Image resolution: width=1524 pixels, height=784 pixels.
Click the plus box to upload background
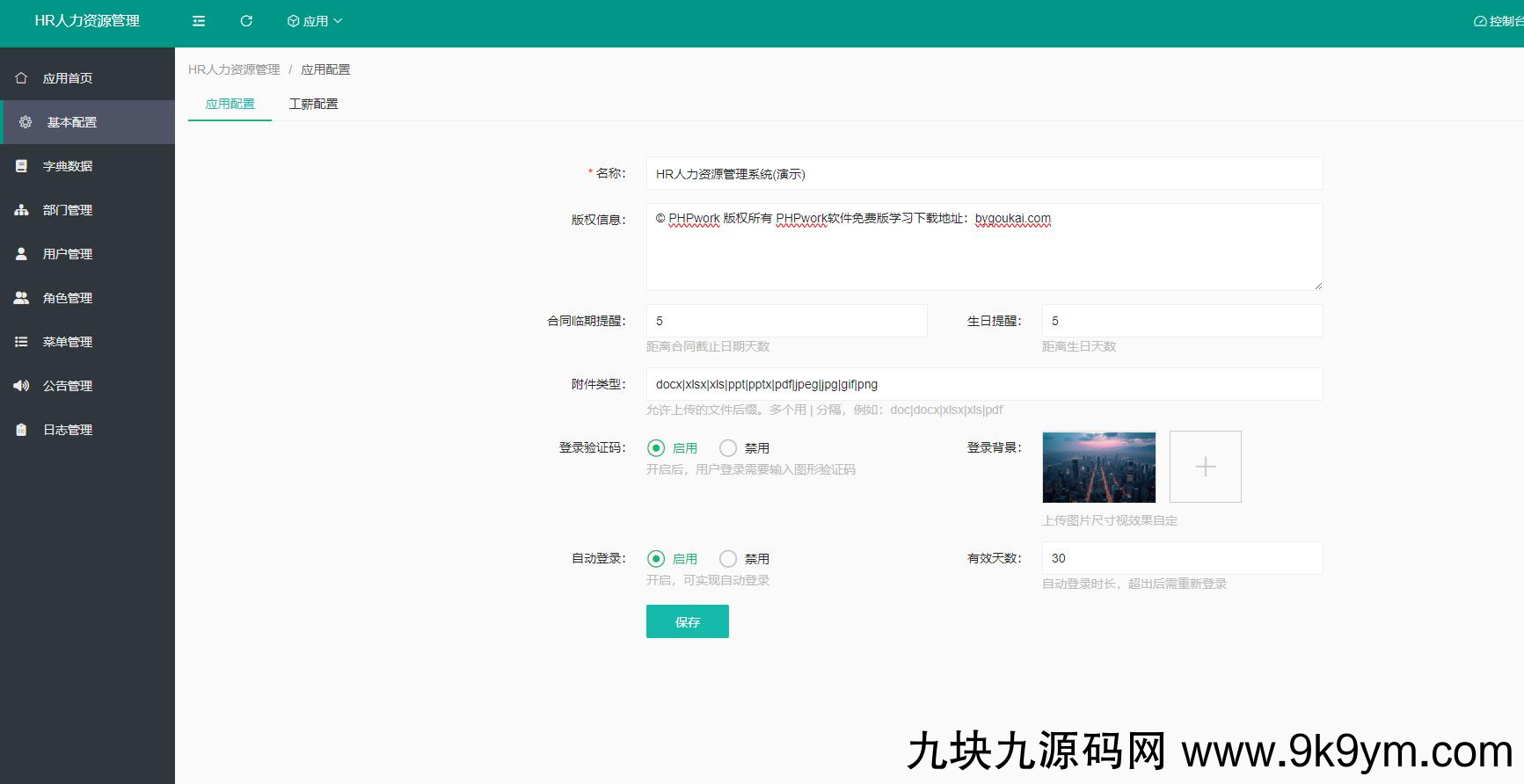pyautogui.click(x=1205, y=467)
